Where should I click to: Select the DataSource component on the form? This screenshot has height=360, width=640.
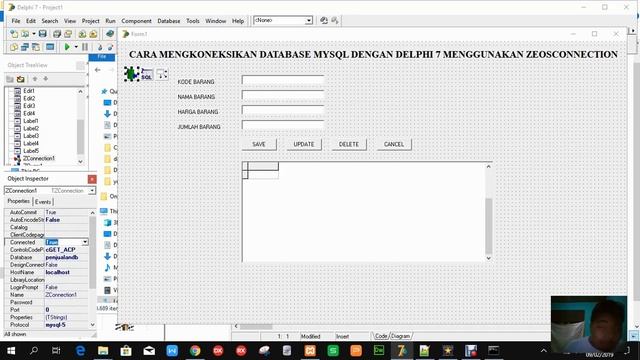[162, 74]
